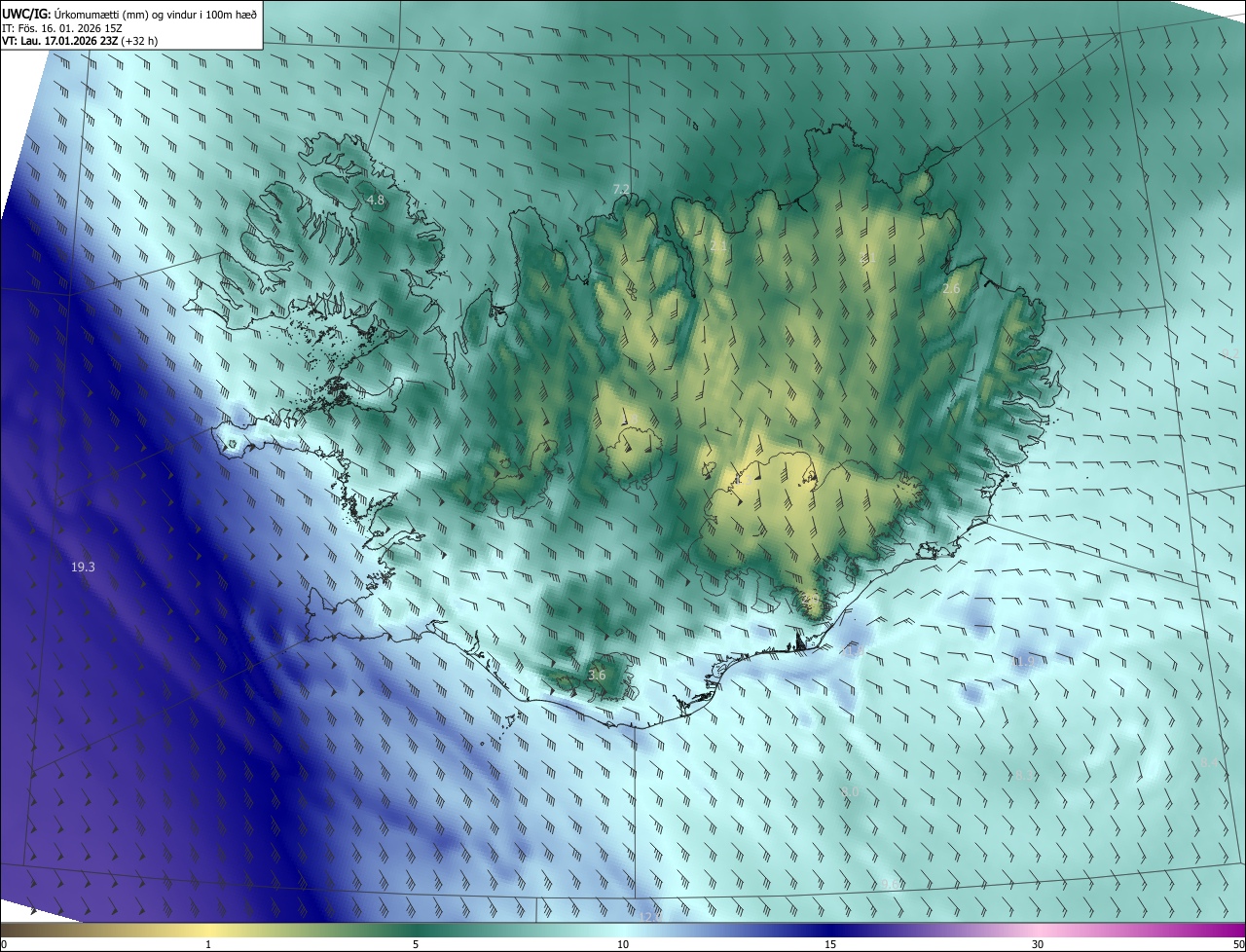Viewport: 1246px width, 952px height.
Task: Click the 2.6 value label in northeast Iceland
Action: [x=952, y=289]
